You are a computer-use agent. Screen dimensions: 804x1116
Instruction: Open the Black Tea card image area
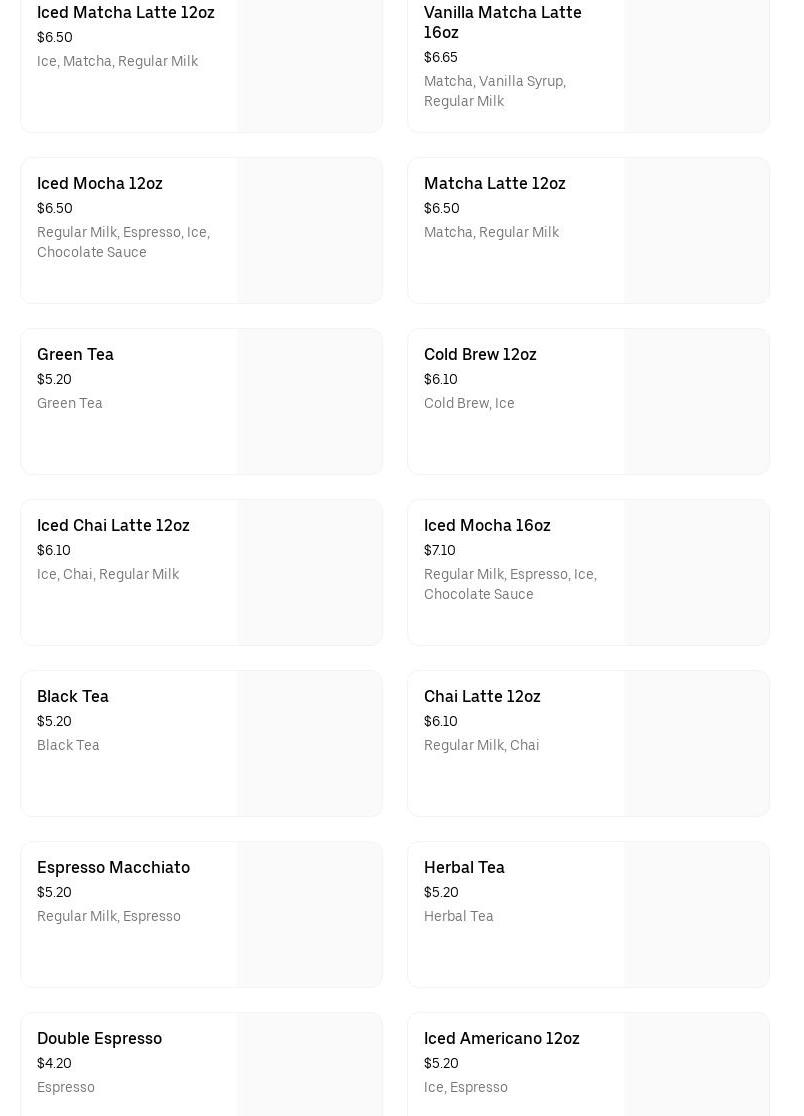pos(310,744)
